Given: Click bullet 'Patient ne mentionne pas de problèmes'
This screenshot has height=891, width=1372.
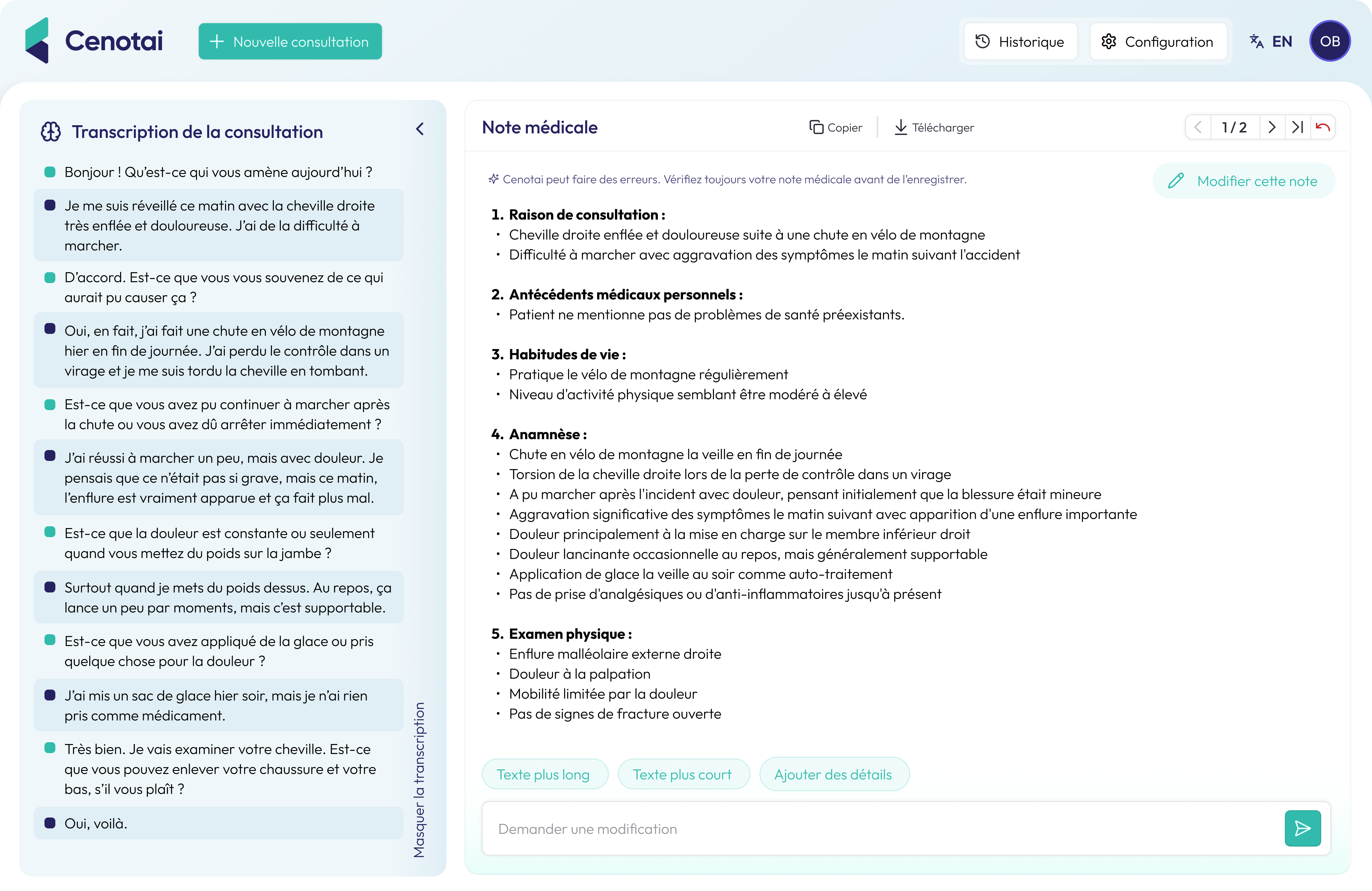Looking at the screenshot, I should point(707,315).
